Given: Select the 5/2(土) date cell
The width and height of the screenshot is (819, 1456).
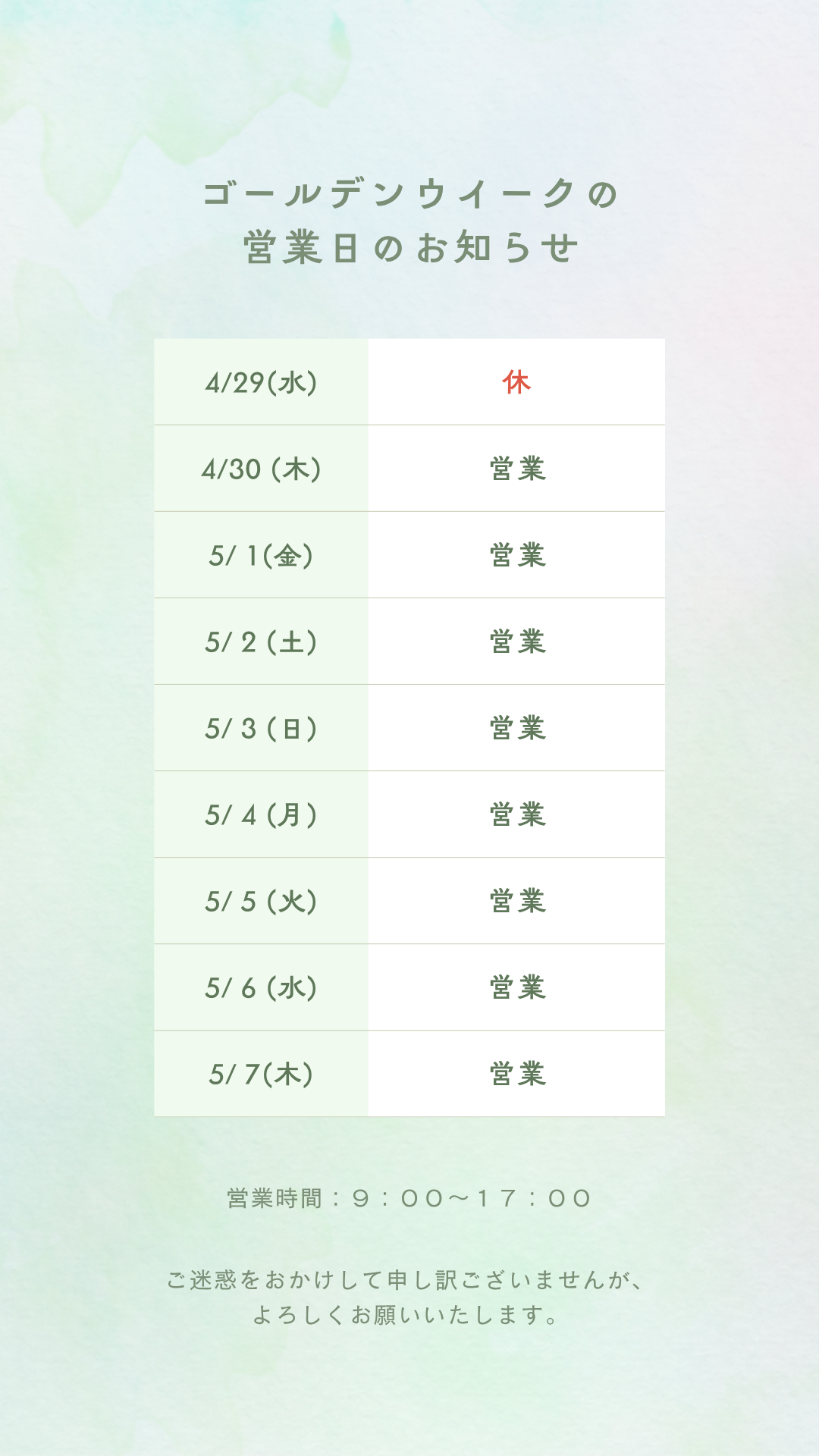Looking at the screenshot, I should point(261,642).
